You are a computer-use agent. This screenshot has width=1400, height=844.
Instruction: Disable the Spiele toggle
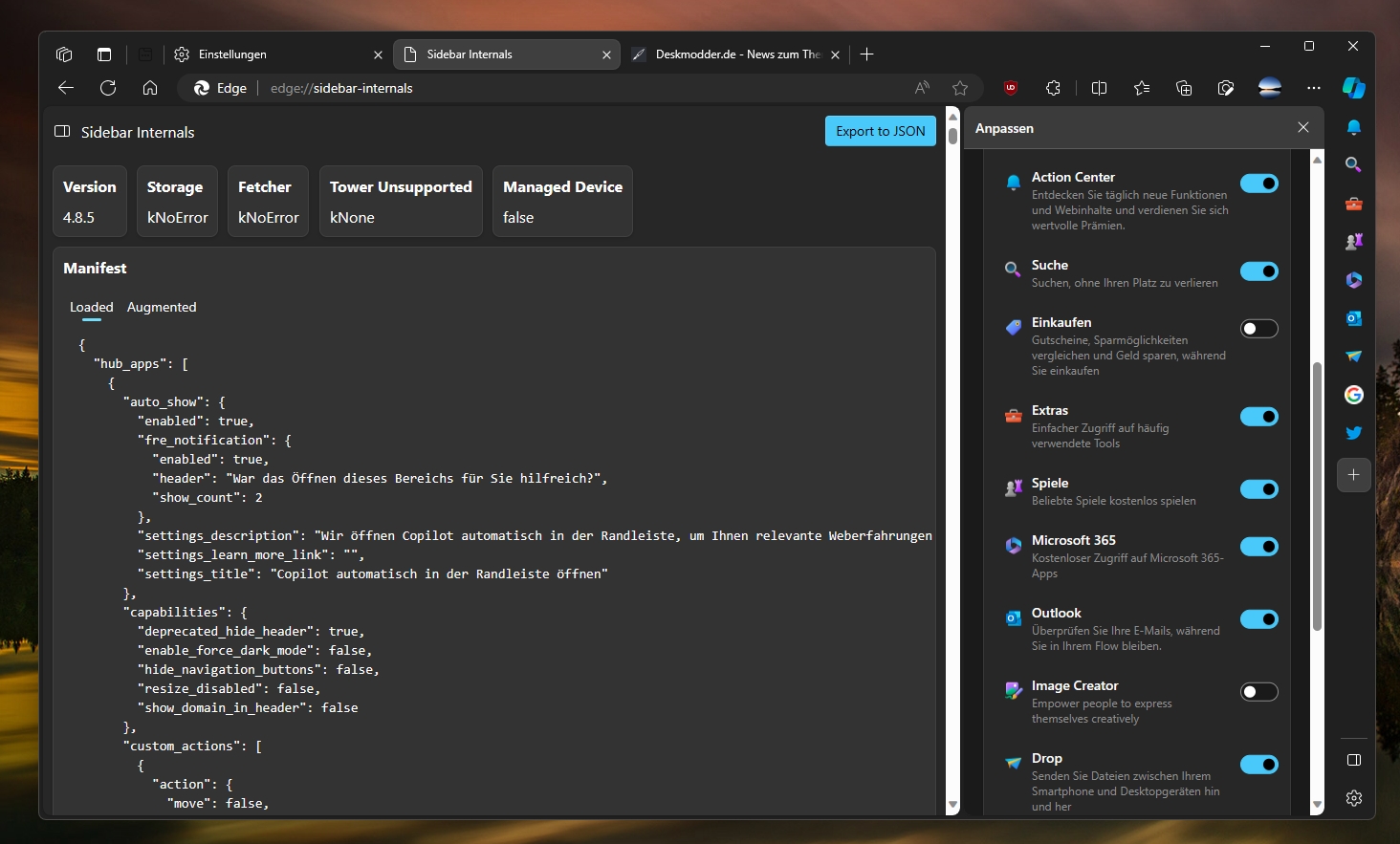[x=1259, y=489]
